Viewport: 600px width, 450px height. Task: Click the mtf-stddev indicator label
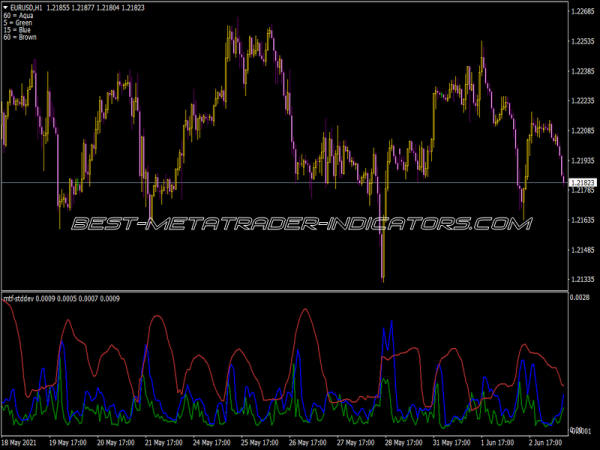point(19,299)
